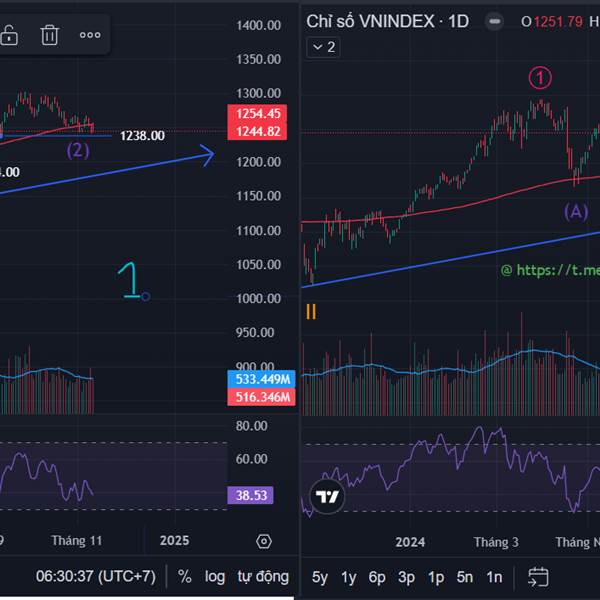The height and width of the screenshot is (600, 600).
Task: Select the 1y time range
Action: coord(348,577)
